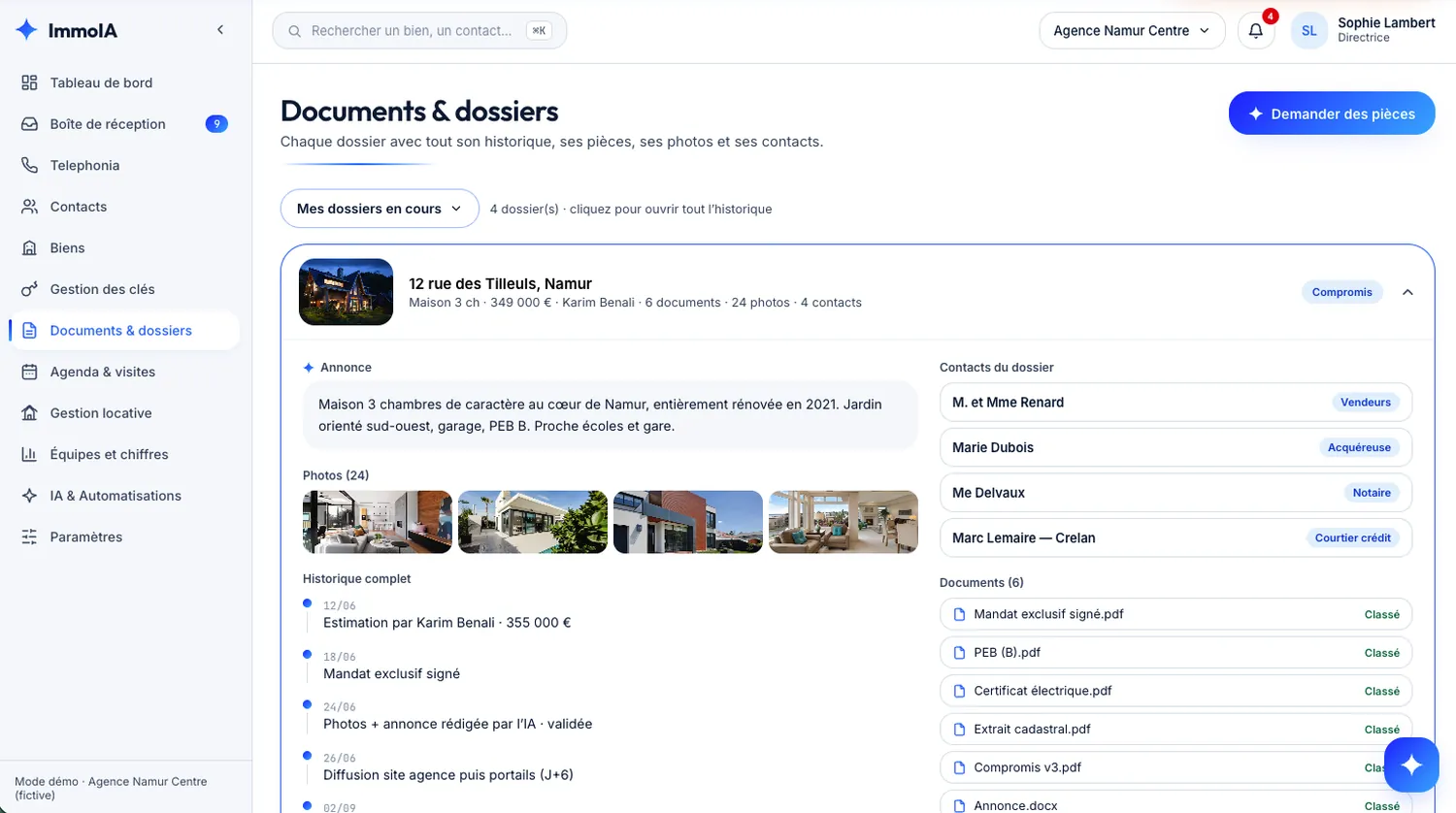This screenshot has height=813, width=1456.
Task: Click the Telephonia phone icon
Action: coord(30,165)
